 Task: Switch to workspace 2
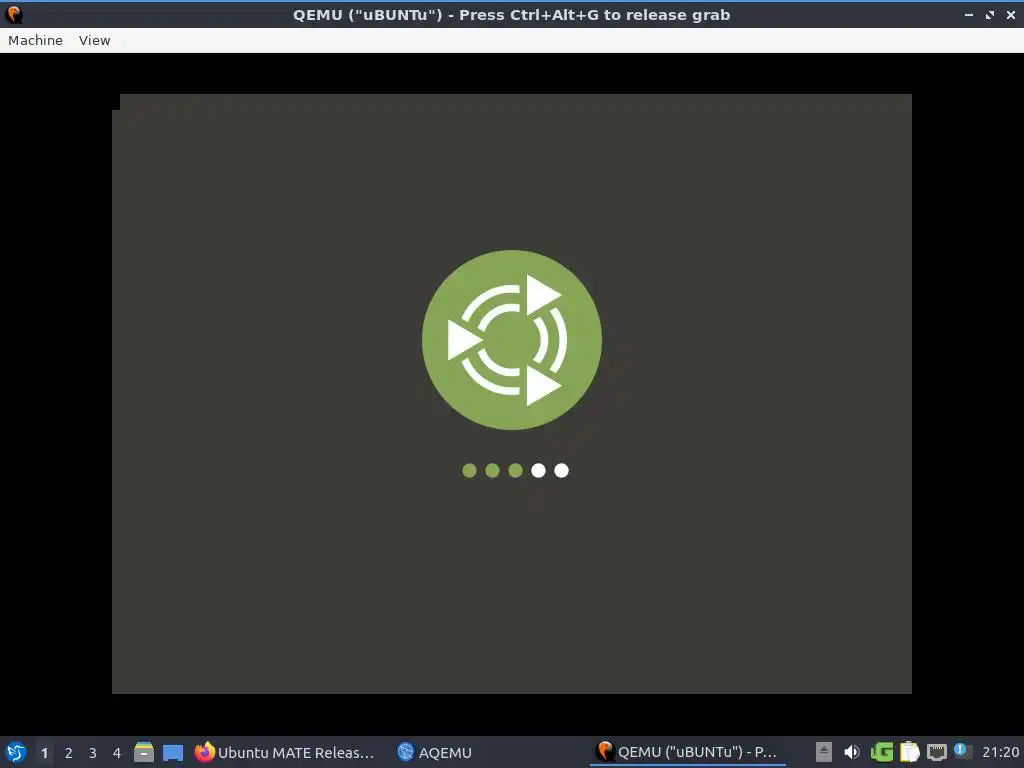(69, 753)
